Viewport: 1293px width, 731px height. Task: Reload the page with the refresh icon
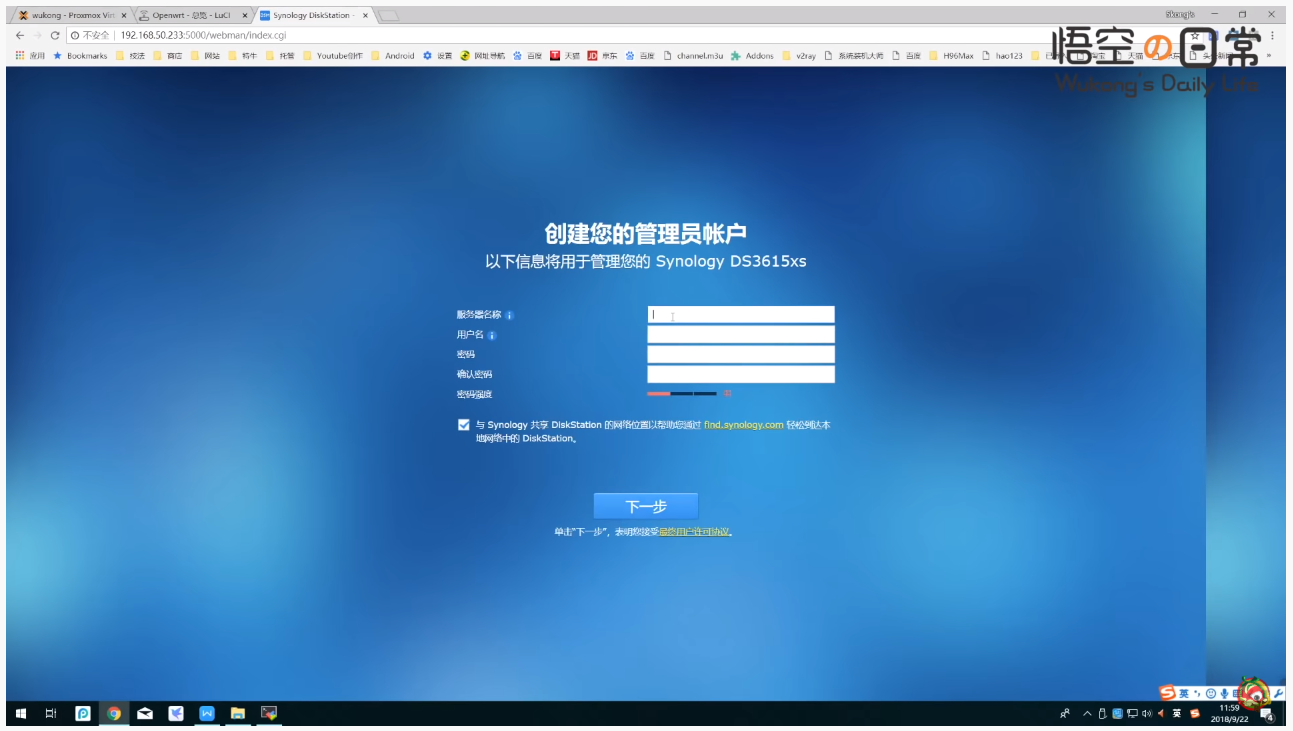point(55,35)
